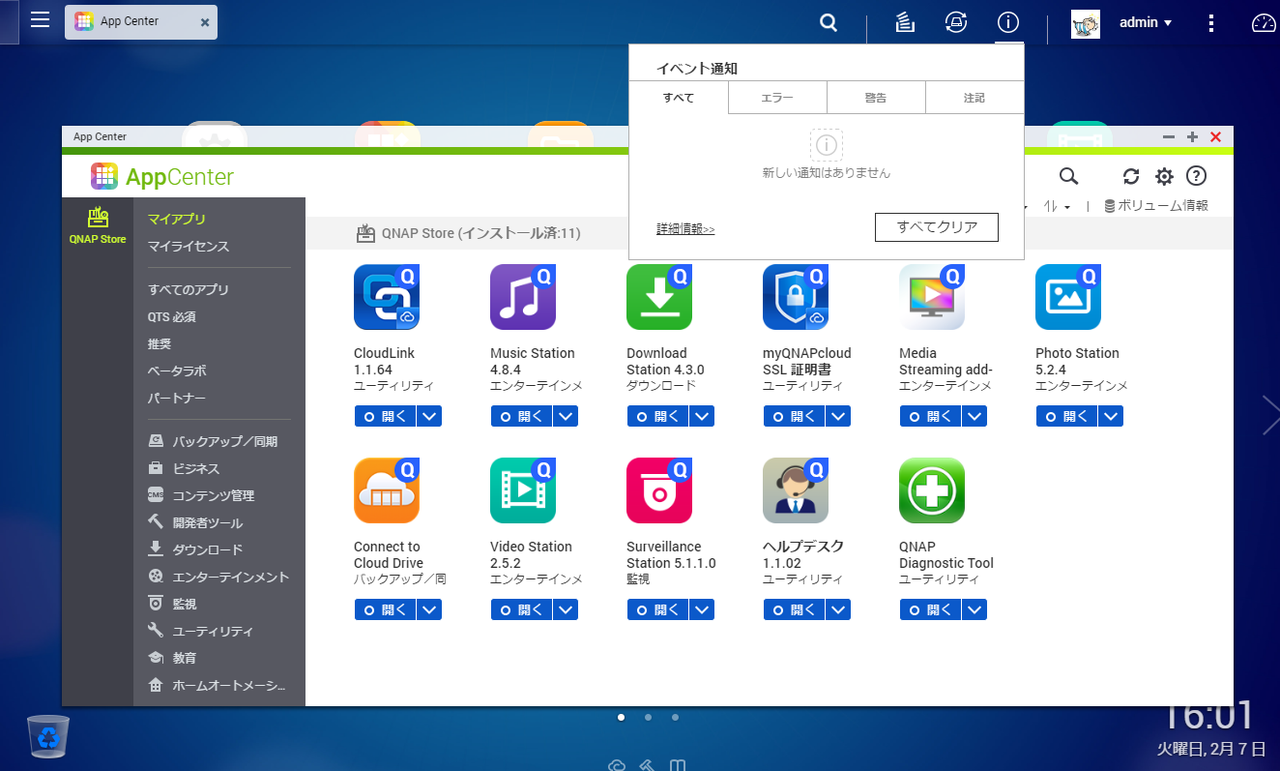Screen dimensions: 1280x771
Task: Open CloudLink with its 開く button
Action: 386,416
